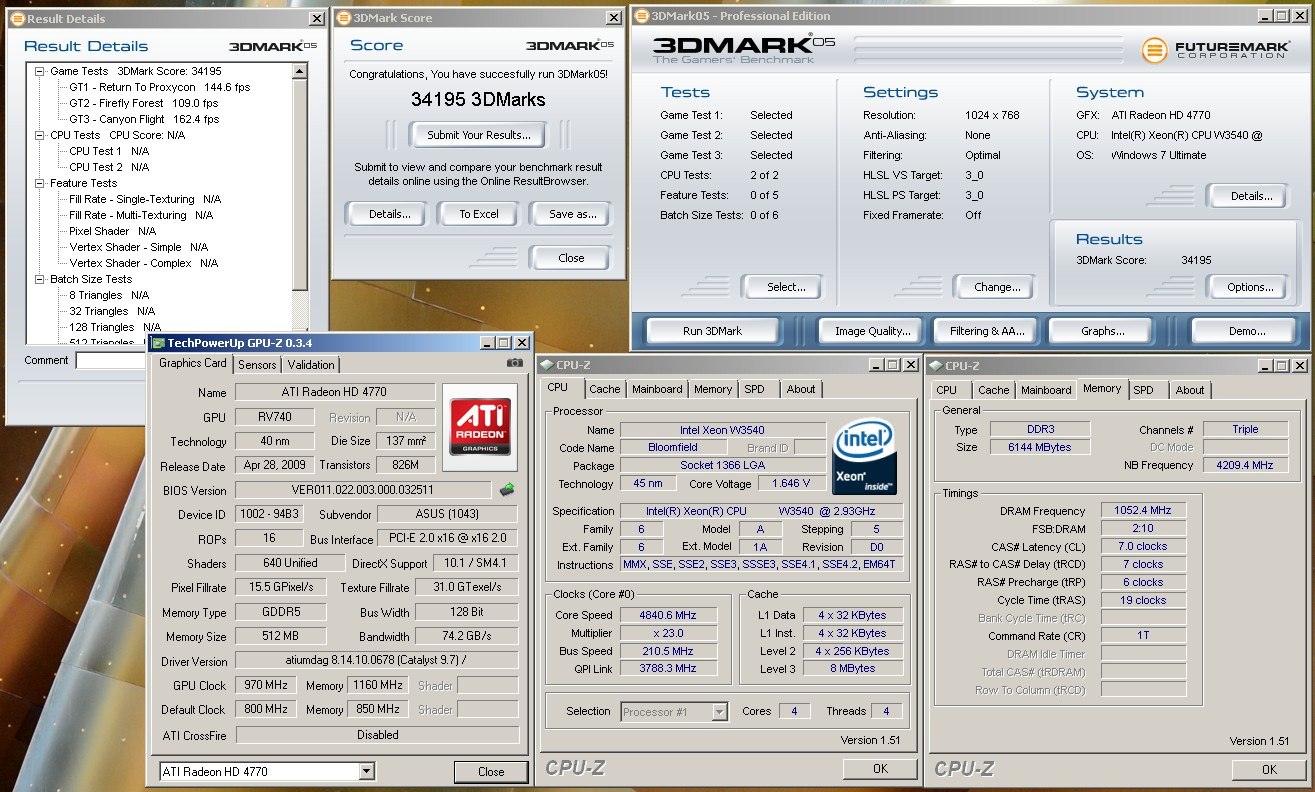Collapse the Batch Size Tests node
1315x792 pixels.
[x=39, y=280]
